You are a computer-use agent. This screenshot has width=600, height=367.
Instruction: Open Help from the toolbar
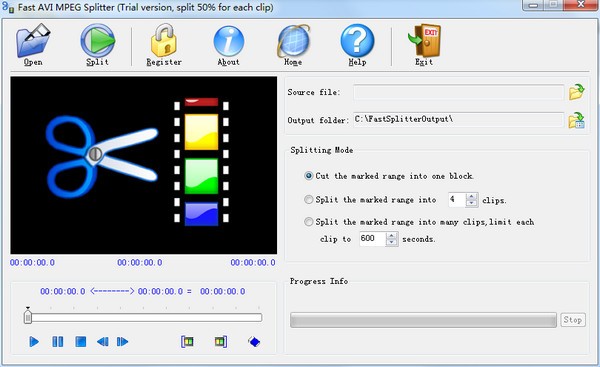click(x=357, y=44)
